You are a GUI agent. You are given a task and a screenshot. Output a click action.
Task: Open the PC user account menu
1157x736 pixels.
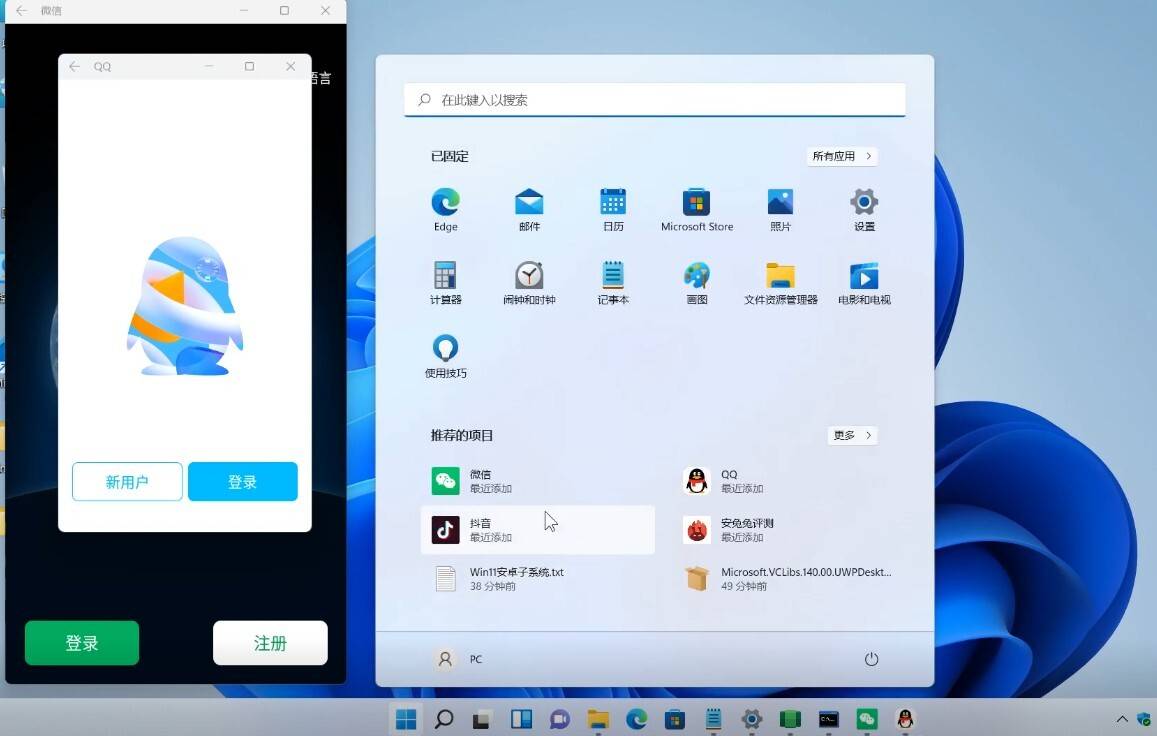[459, 659]
